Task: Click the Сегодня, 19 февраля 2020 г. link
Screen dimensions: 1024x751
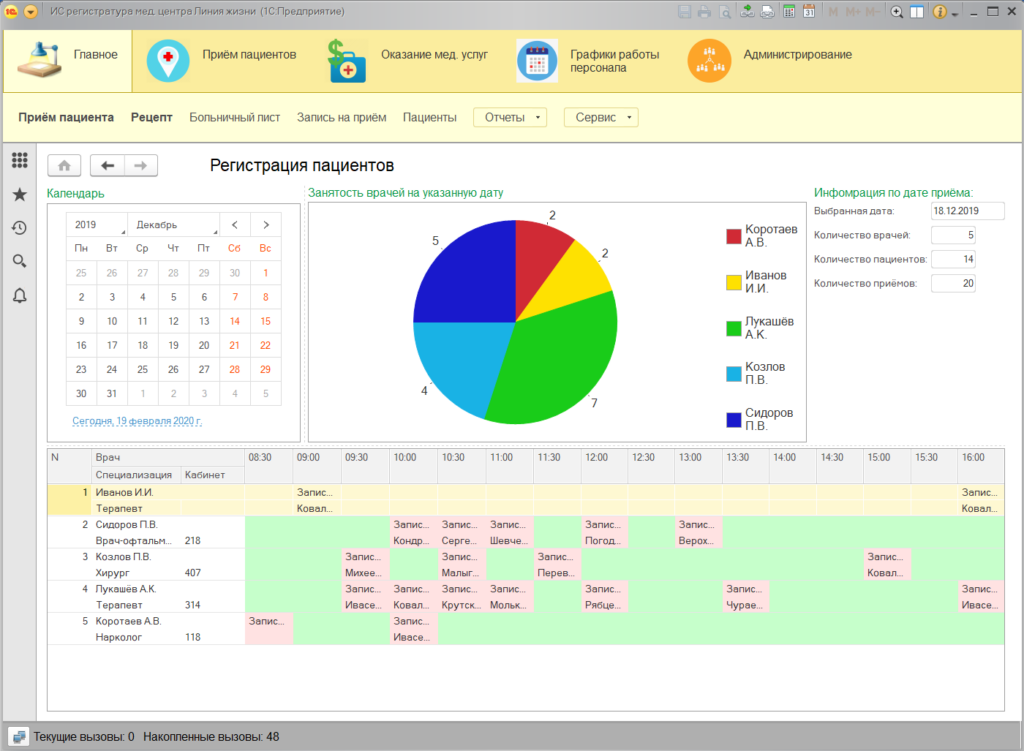Action: (x=137, y=421)
